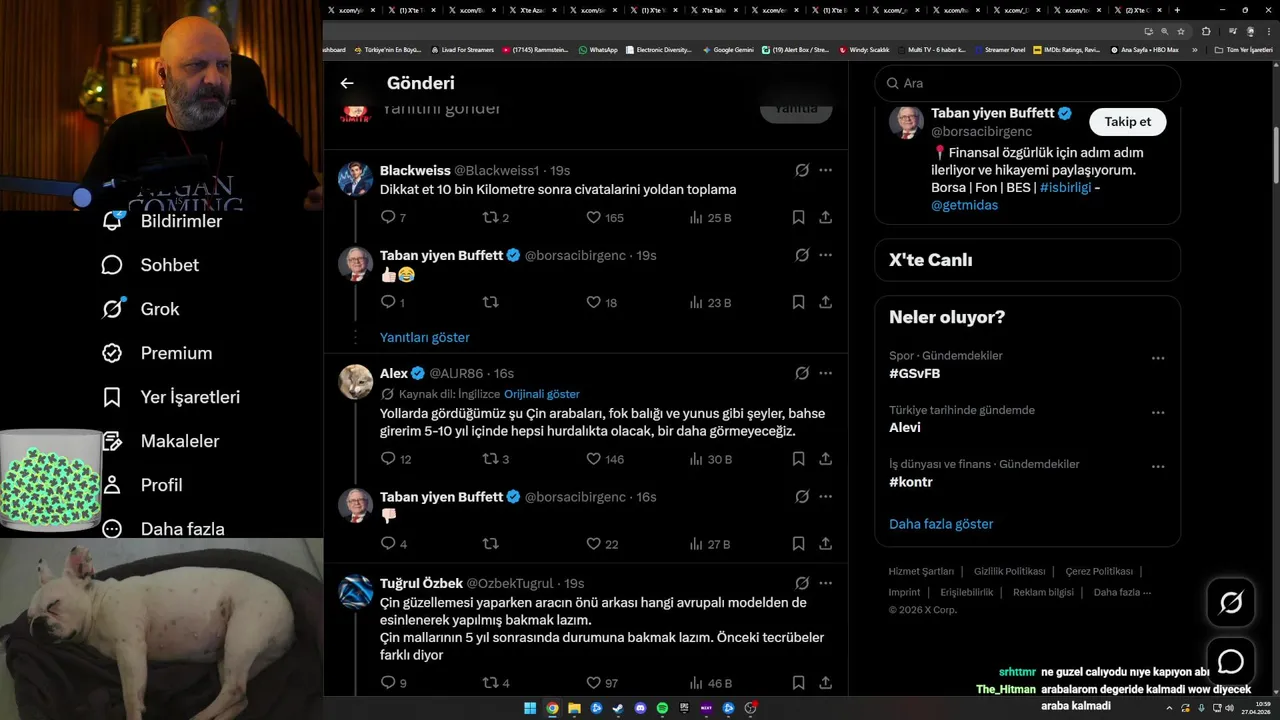Image resolution: width=1280 pixels, height=720 pixels.
Task: Open the Bildirimler notifications menu item
Action: (x=162, y=221)
